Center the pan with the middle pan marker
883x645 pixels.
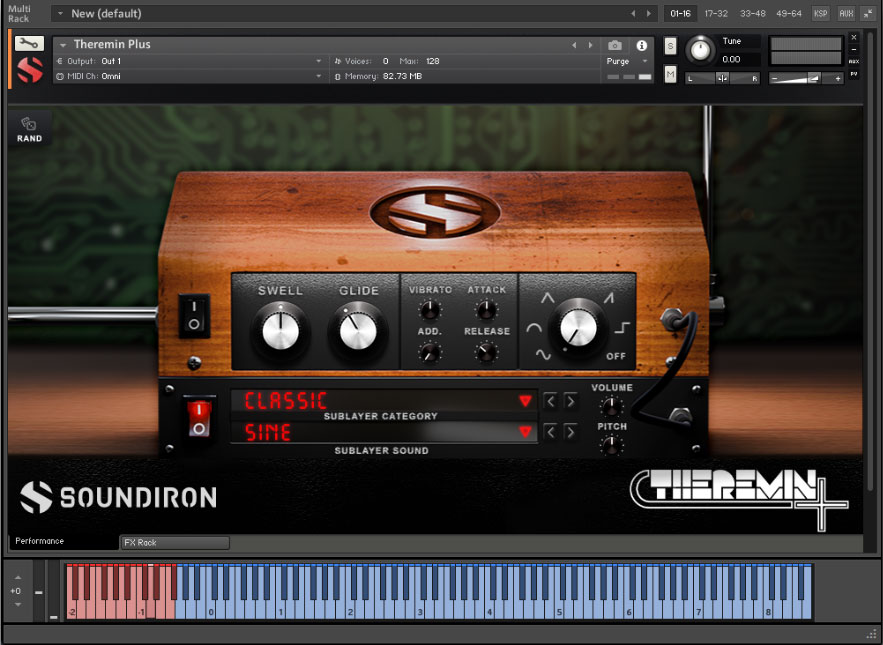[x=723, y=79]
